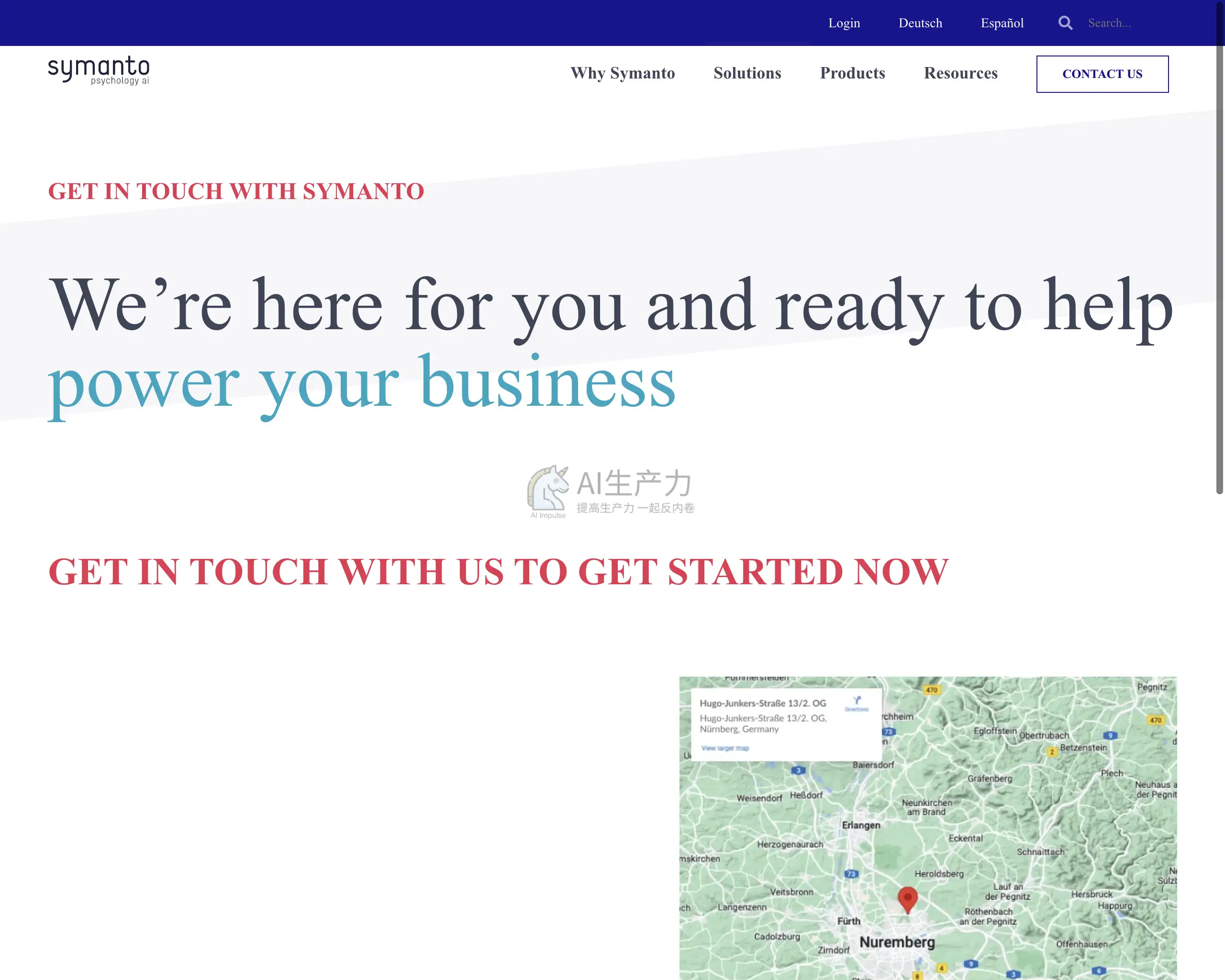Click the Erlangen label on map
The width and height of the screenshot is (1225, 980).
[x=861, y=825]
